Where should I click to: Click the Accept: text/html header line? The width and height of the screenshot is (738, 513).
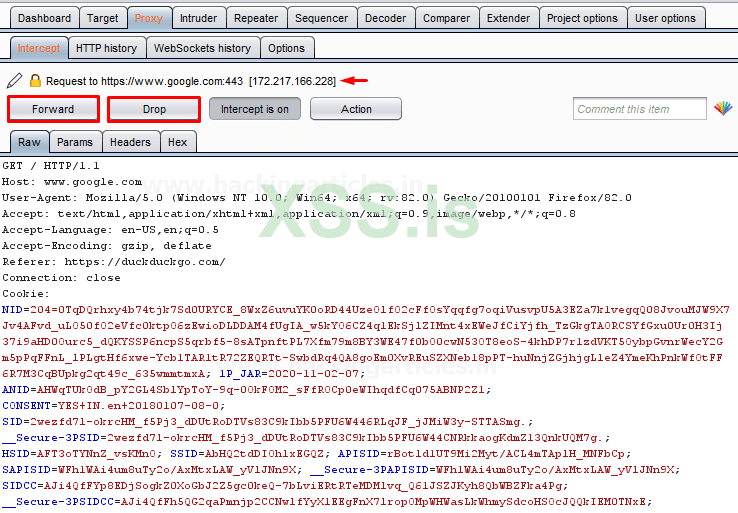[x=289, y=214]
